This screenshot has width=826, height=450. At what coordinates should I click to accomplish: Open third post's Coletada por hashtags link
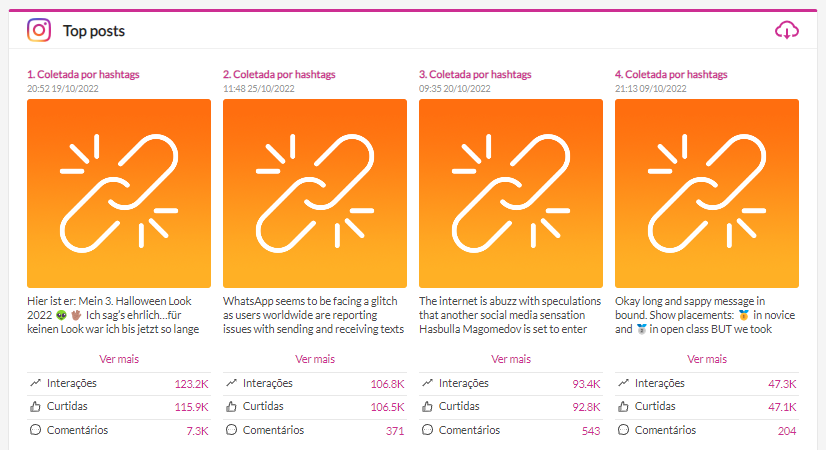475,74
